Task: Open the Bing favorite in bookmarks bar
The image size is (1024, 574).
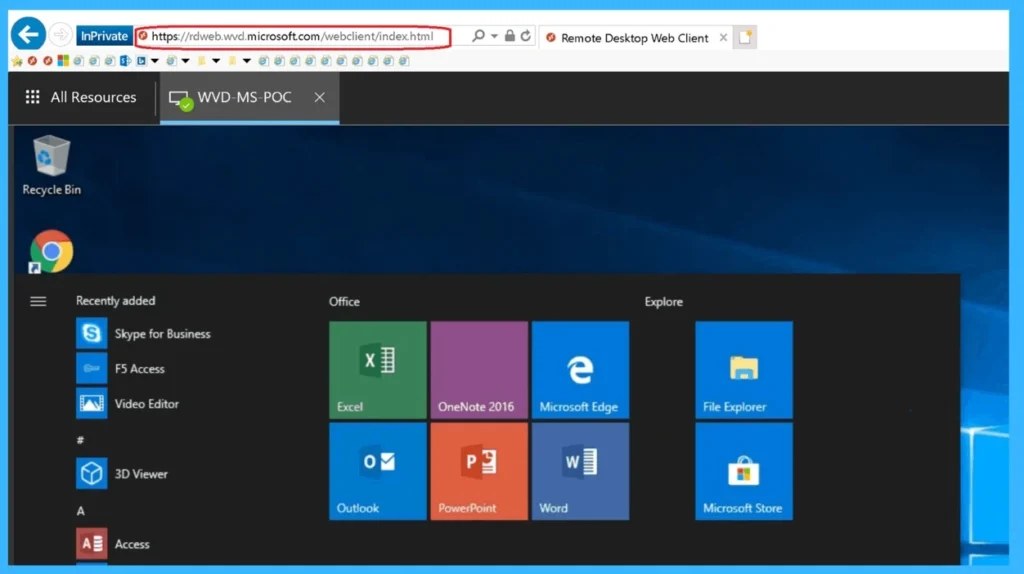Action: (x=141, y=61)
